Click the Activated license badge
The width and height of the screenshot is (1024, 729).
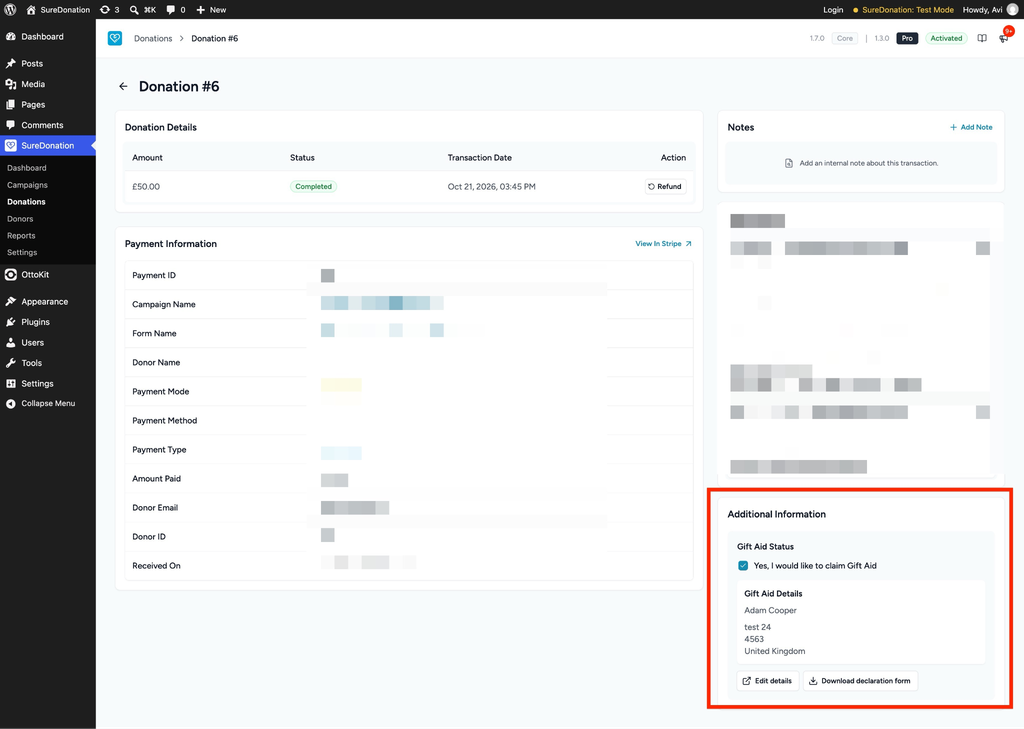[x=946, y=39]
